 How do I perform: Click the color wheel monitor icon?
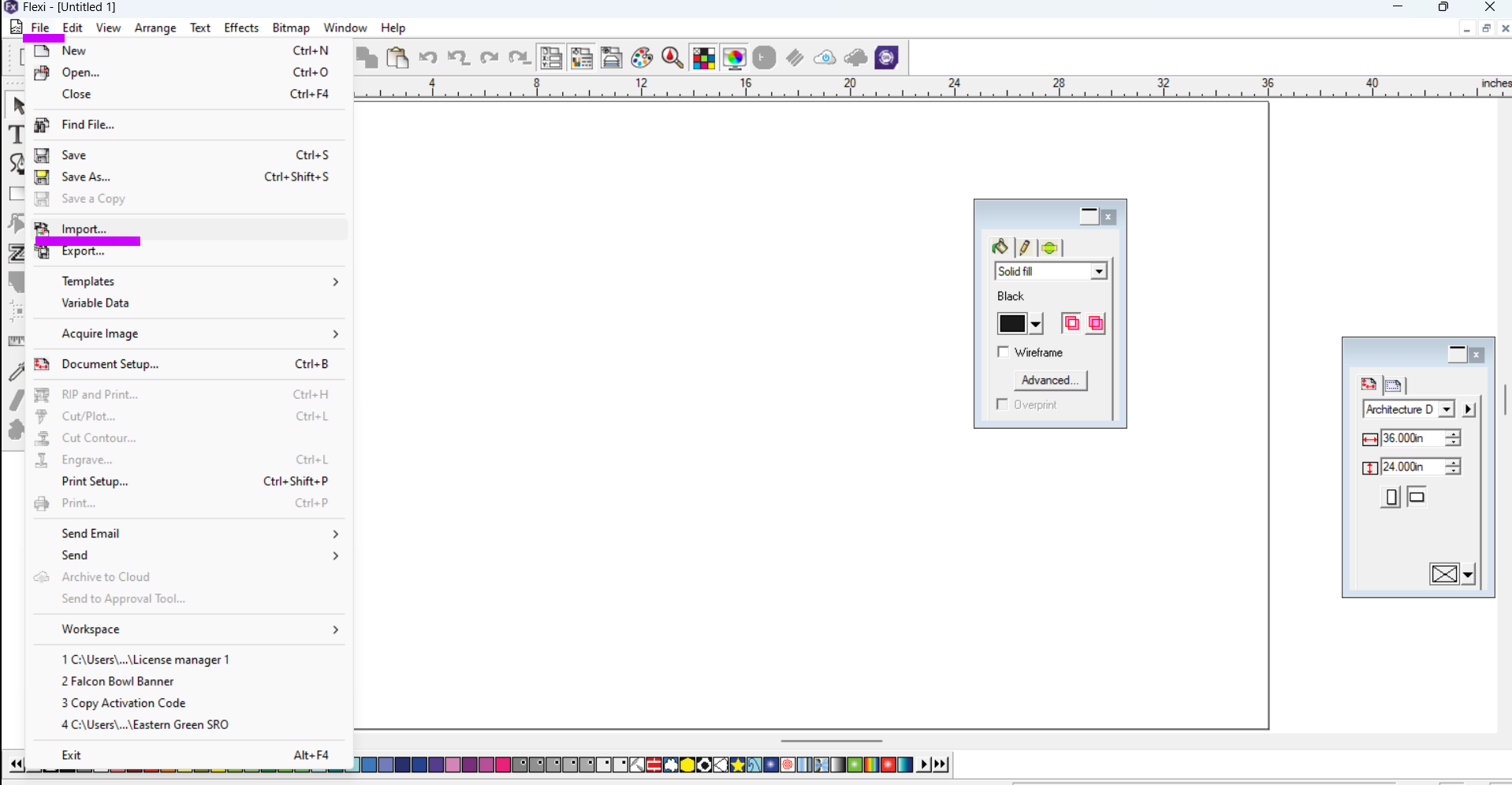(x=734, y=58)
